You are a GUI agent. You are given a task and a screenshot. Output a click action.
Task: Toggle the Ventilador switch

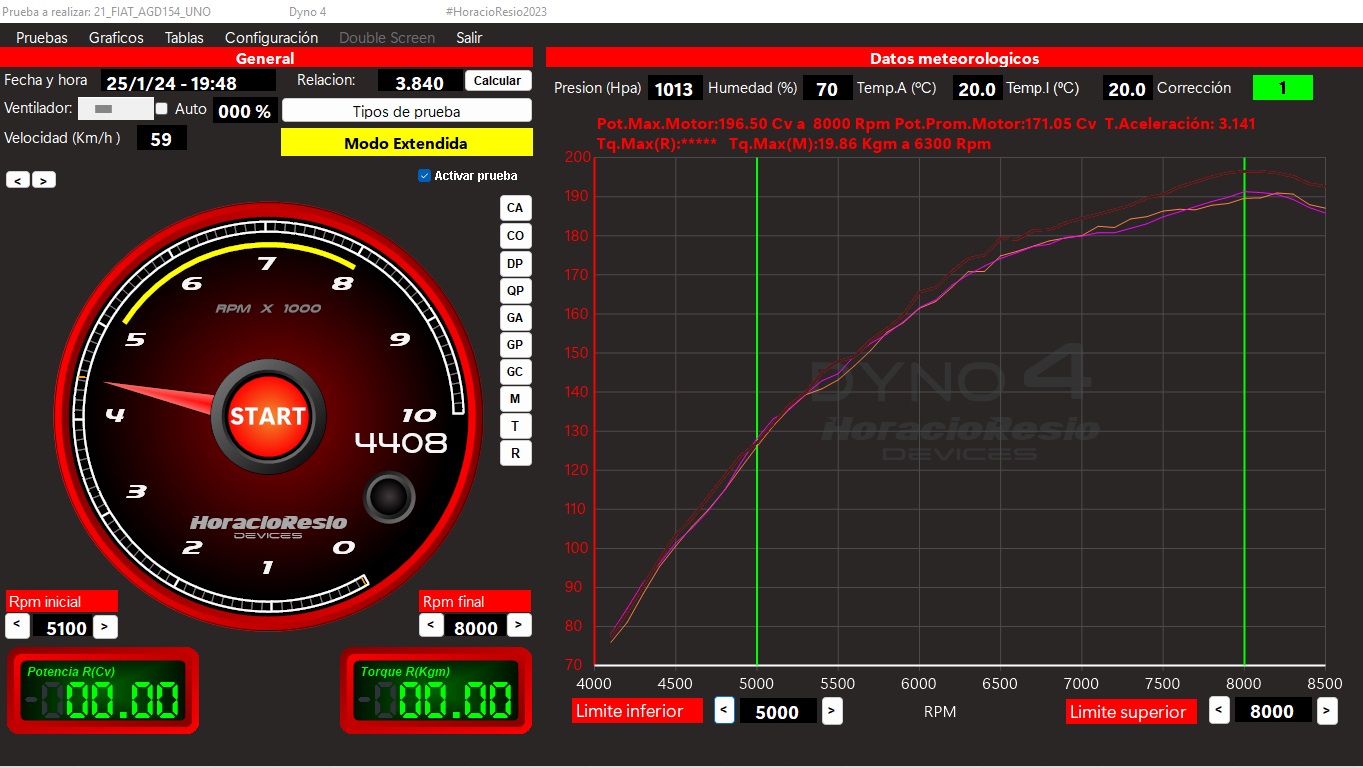[x=103, y=108]
